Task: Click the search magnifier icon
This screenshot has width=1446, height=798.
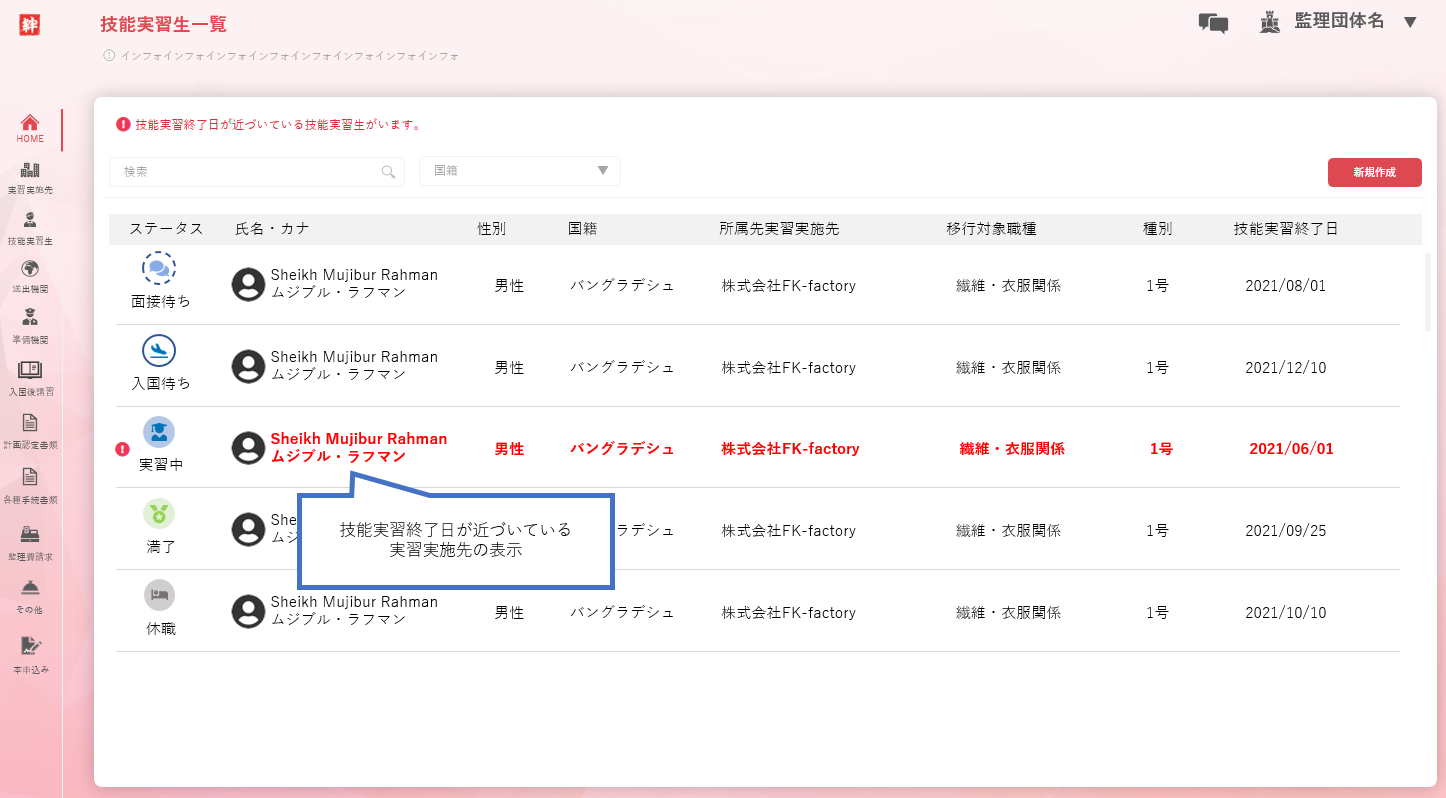Action: click(x=388, y=172)
